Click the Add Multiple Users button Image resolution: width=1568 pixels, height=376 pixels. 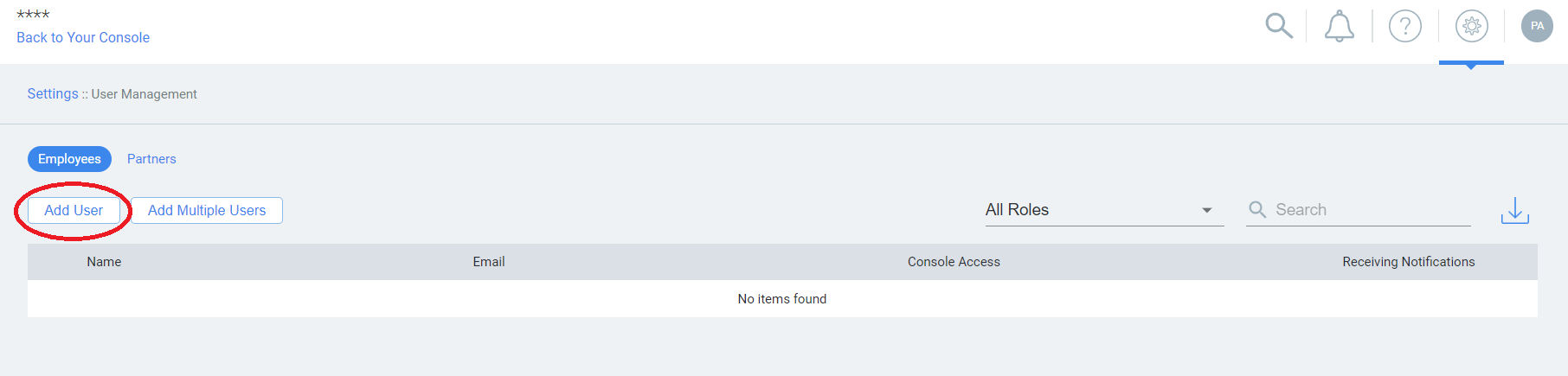[207, 210]
